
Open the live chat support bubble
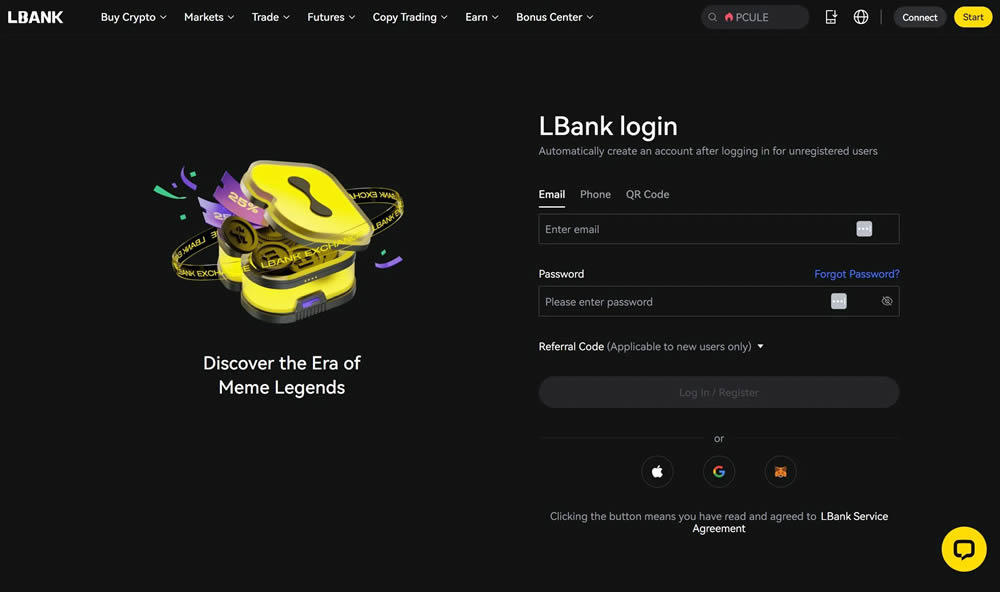point(964,549)
